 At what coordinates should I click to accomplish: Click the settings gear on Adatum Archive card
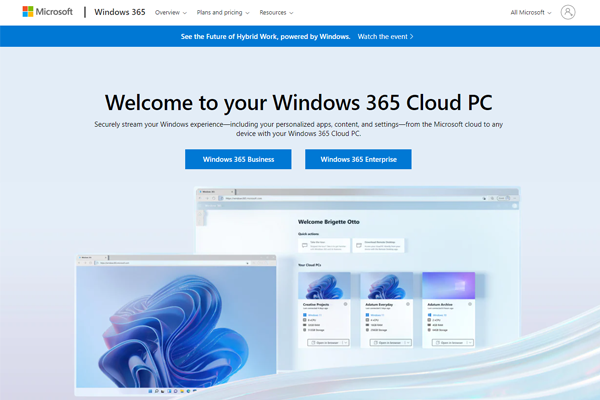tap(470, 304)
